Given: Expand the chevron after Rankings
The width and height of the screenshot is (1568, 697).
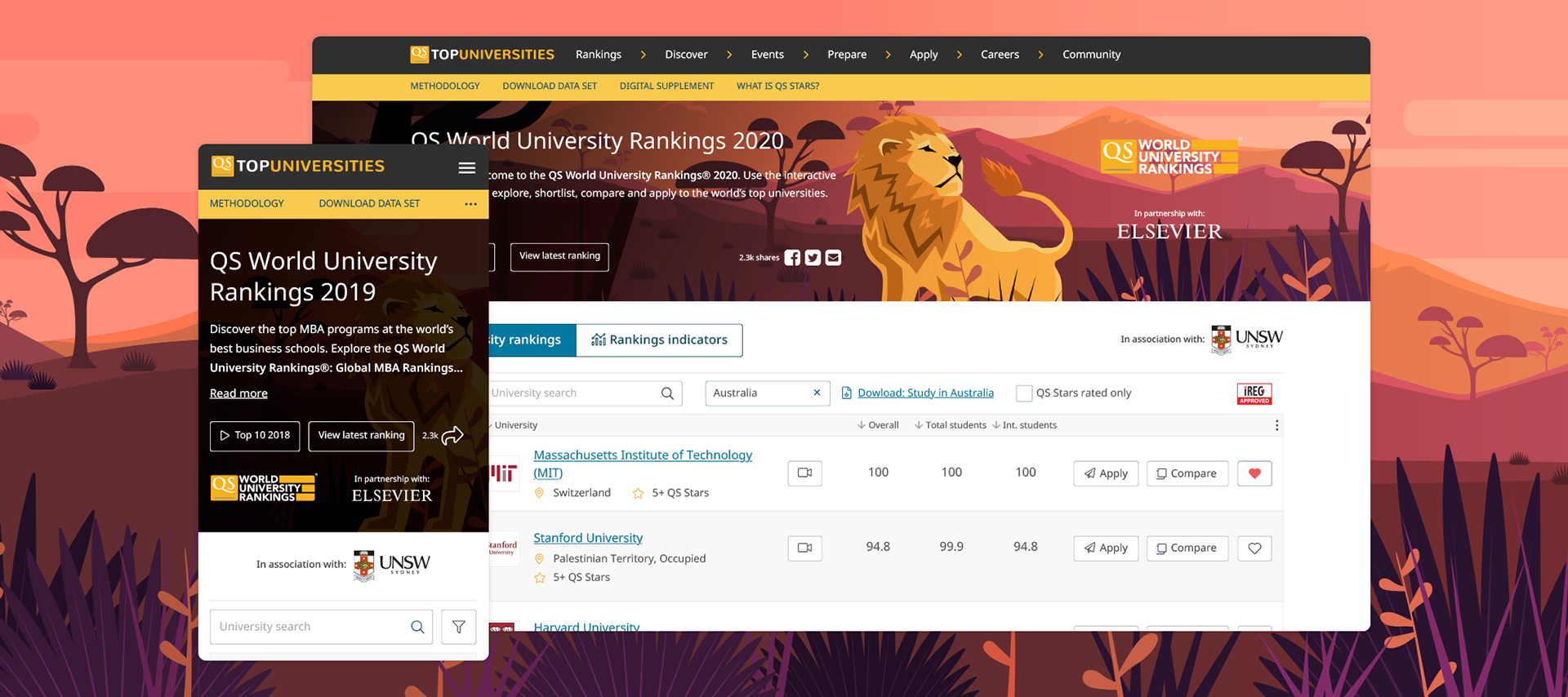Looking at the screenshot, I should [644, 55].
